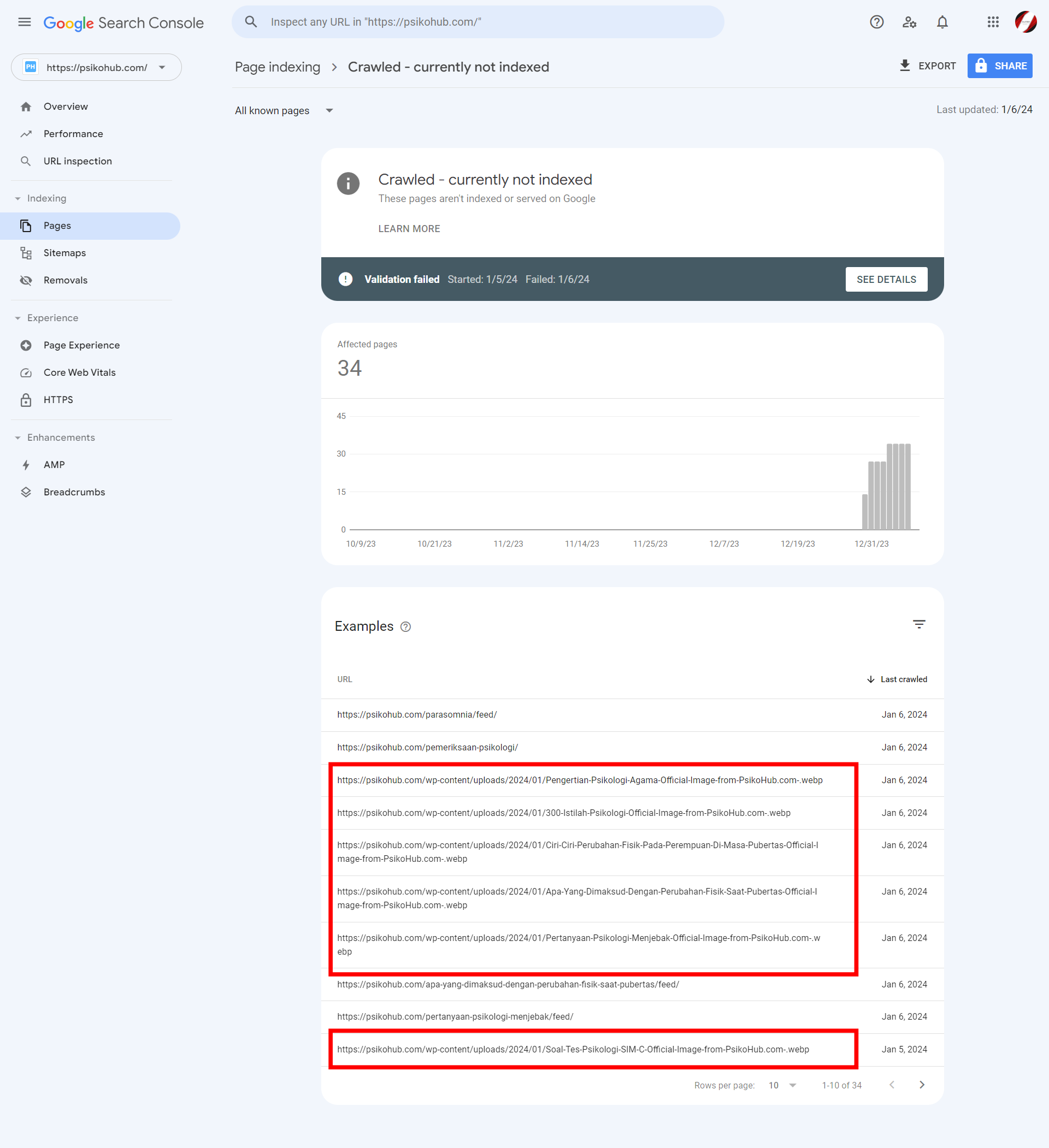Change rows per page dropdown
This screenshot has width=1049, height=1148.
coord(782,1085)
